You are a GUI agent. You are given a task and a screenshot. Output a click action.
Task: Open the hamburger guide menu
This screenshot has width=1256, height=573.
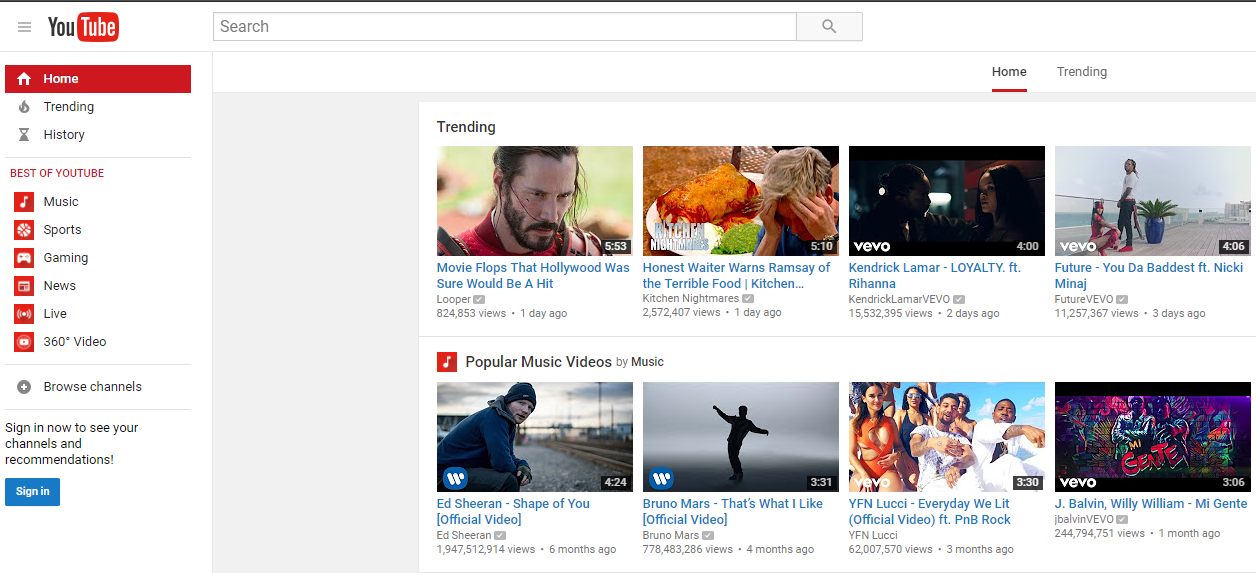point(24,27)
